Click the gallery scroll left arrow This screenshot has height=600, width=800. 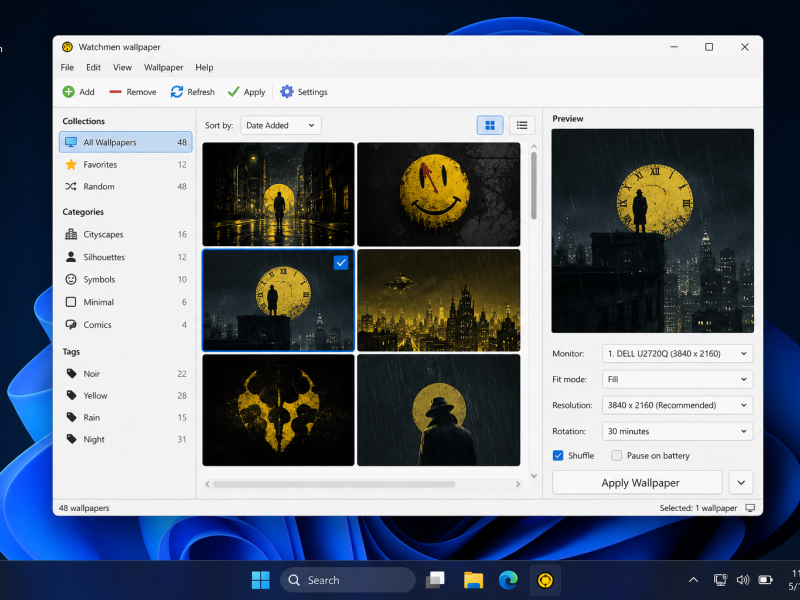click(x=207, y=484)
